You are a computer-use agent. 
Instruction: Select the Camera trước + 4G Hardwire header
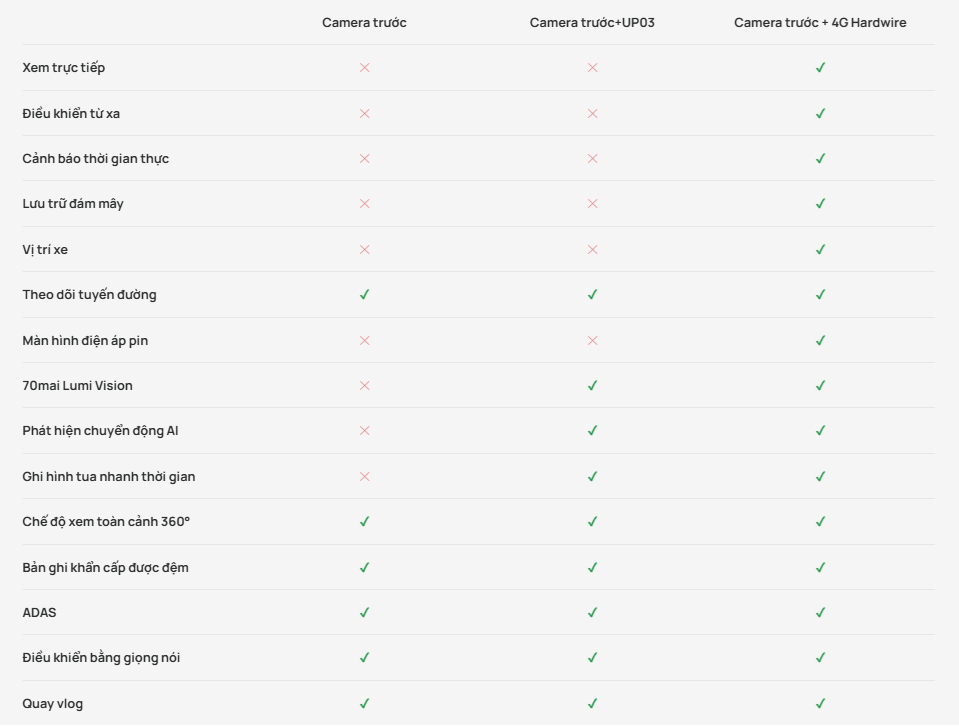pos(820,23)
